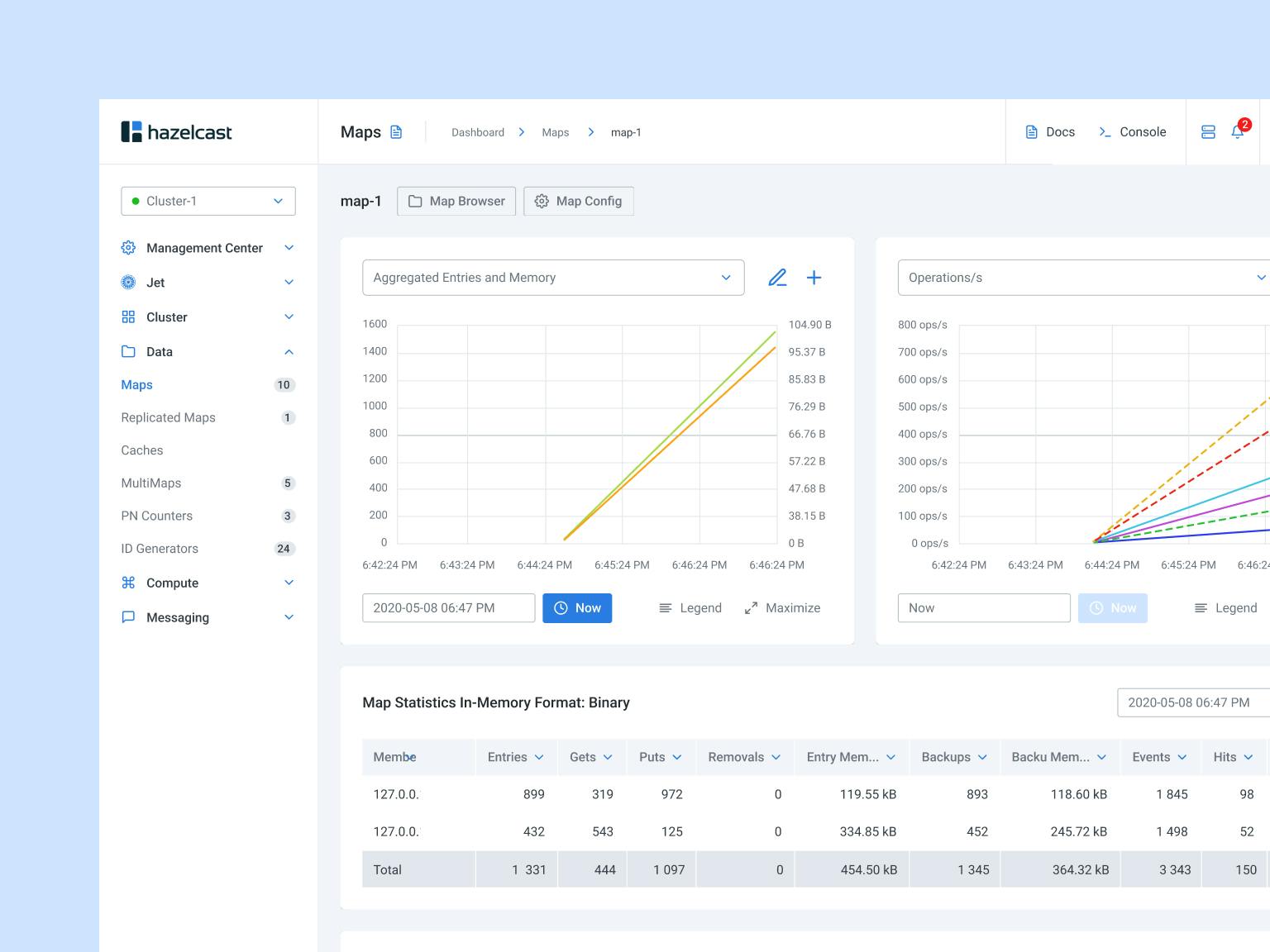Expand the Messaging menu chevron
Viewport: 1270px width, 952px height.
(x=289, y=617)
